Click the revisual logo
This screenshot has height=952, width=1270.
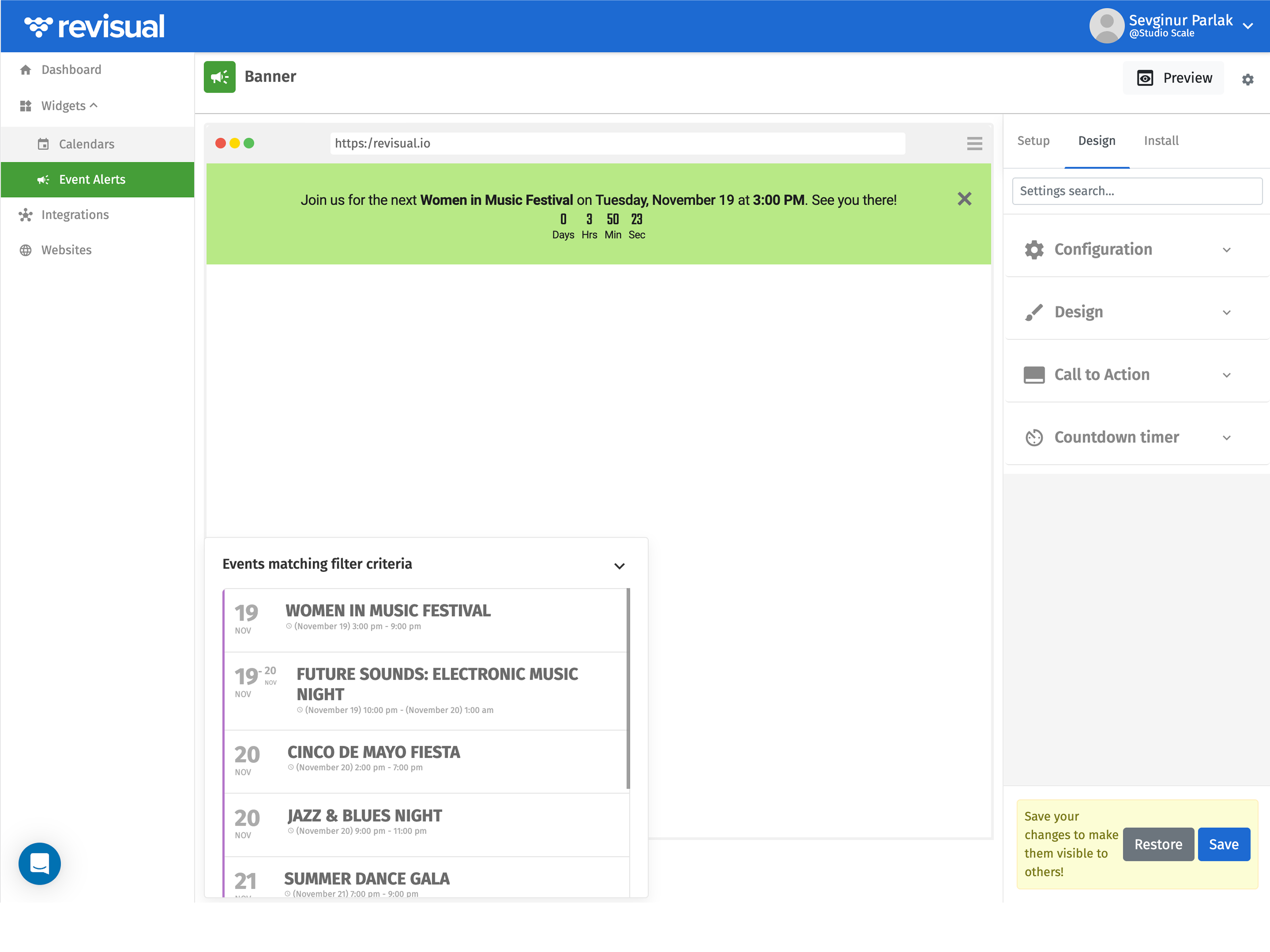95,27
